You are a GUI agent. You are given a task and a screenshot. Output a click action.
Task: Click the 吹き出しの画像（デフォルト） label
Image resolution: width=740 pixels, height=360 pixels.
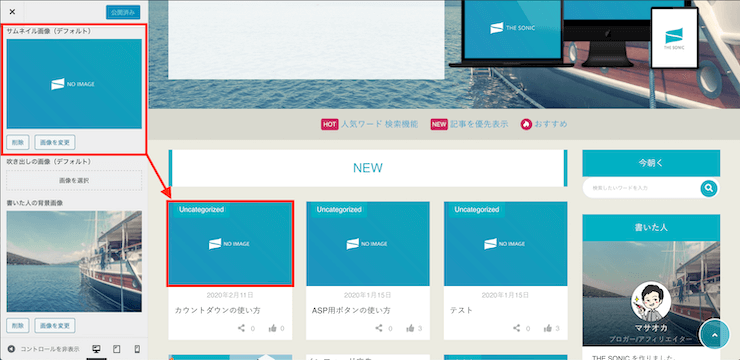pos(49,161)
